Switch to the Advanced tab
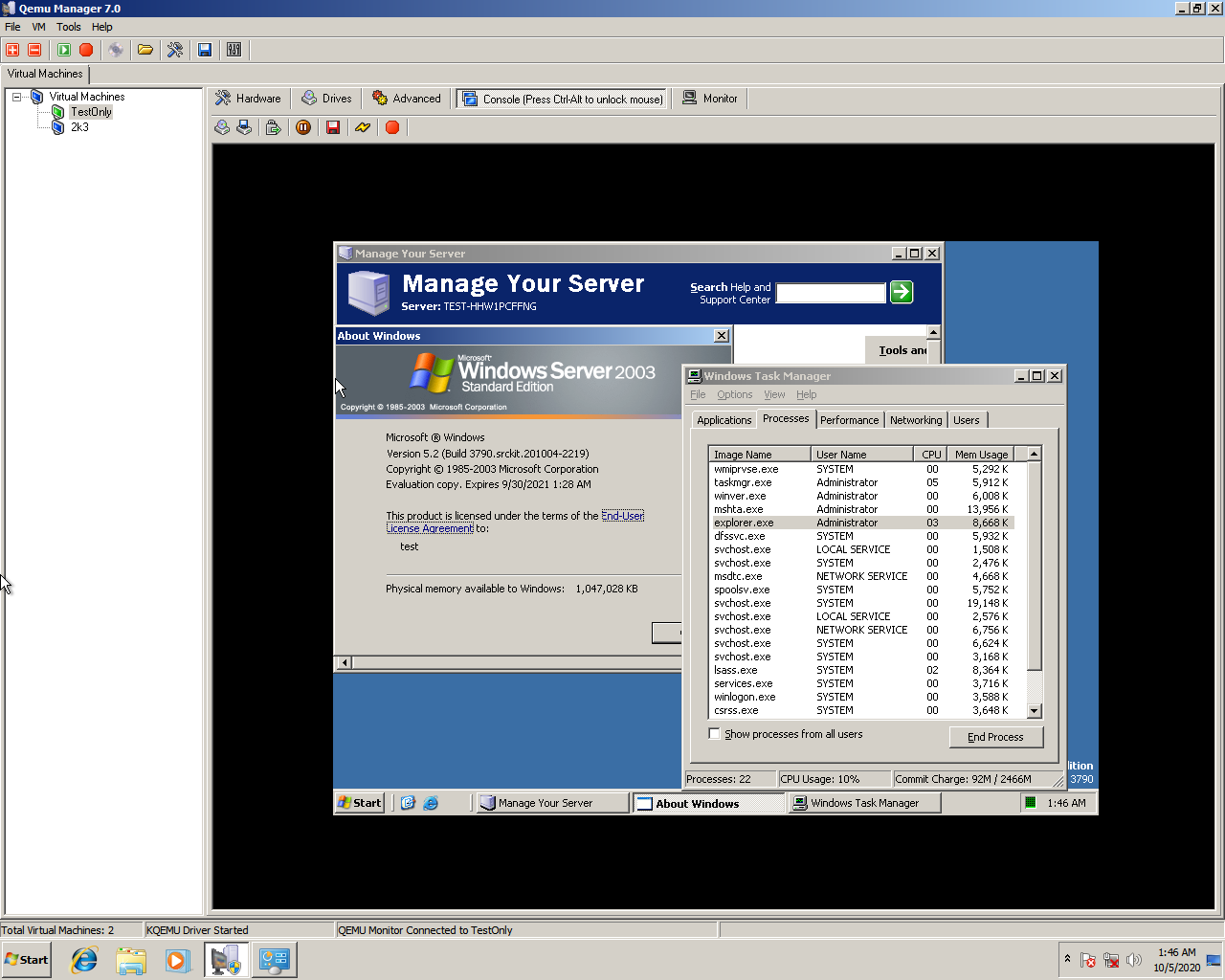This screenshot has height=980, width=1225. [x=407, y=99]
